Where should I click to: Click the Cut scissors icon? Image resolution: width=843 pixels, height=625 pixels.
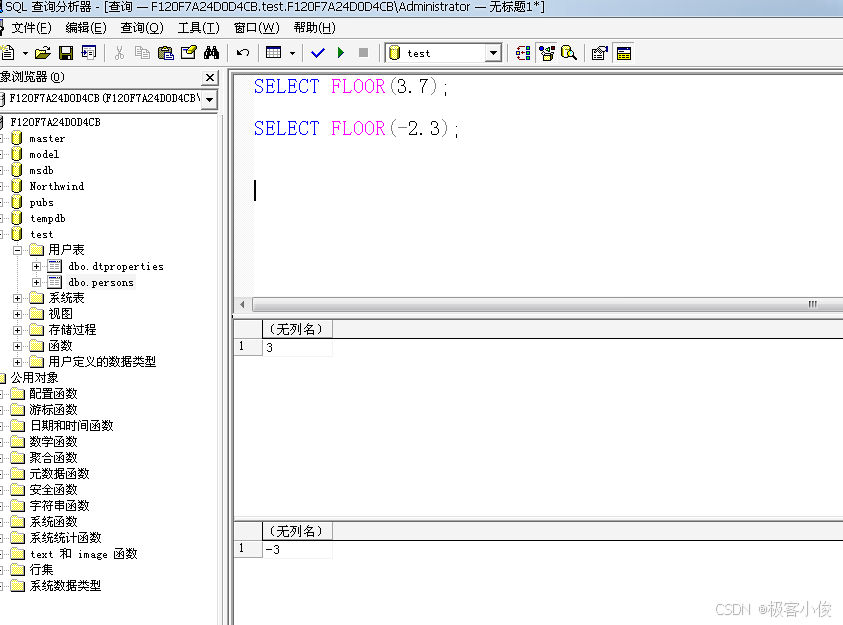pos(119,53)
